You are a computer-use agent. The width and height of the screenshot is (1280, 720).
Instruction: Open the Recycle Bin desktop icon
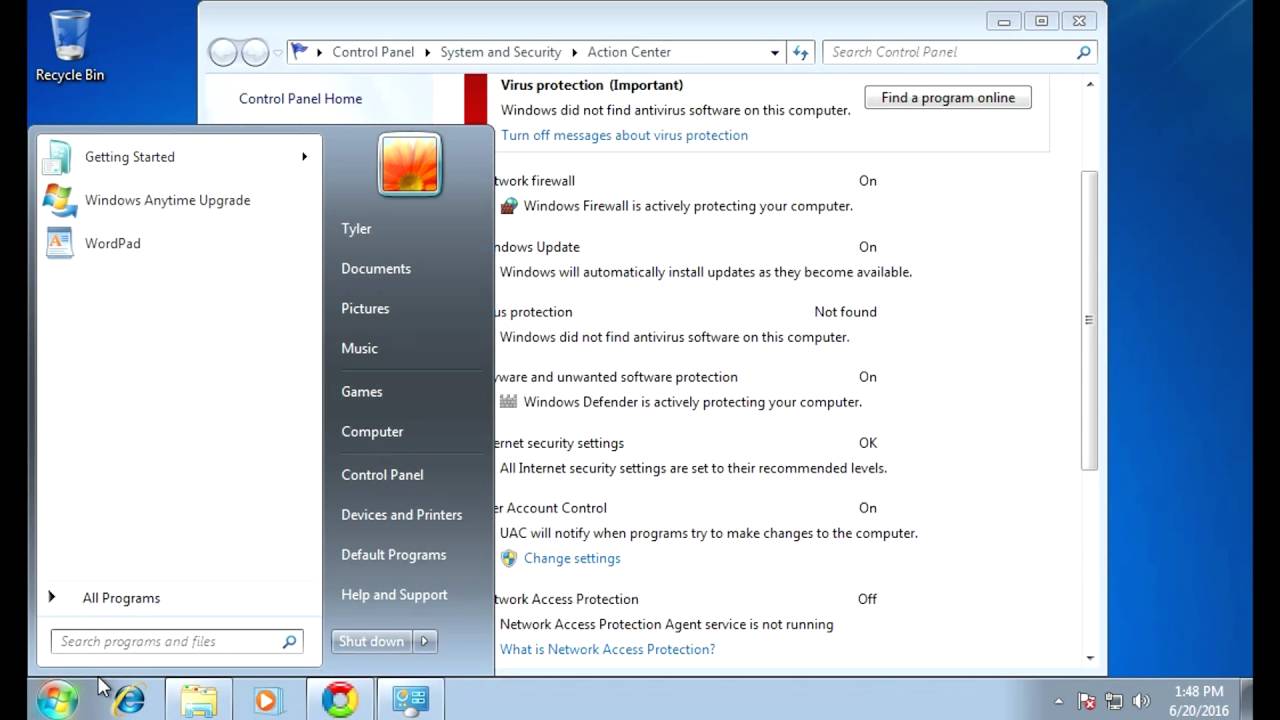(x=70, y=46)
